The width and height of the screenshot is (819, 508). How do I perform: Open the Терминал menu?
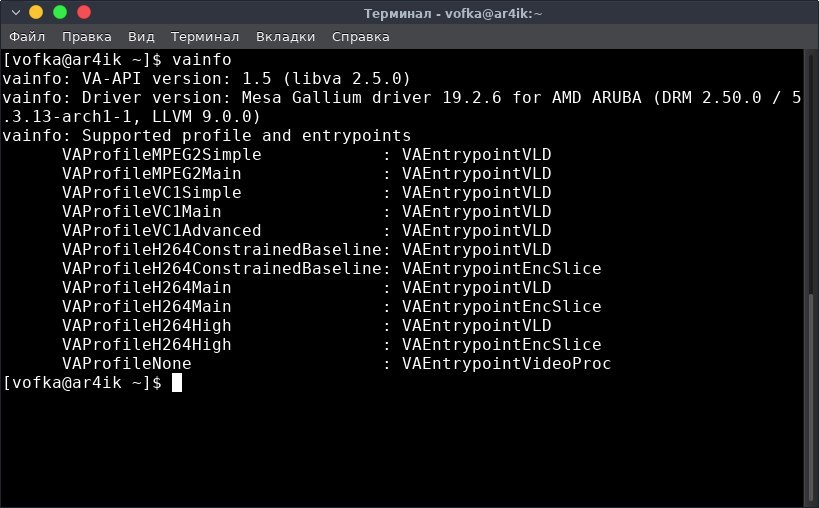tap(205, 37)
